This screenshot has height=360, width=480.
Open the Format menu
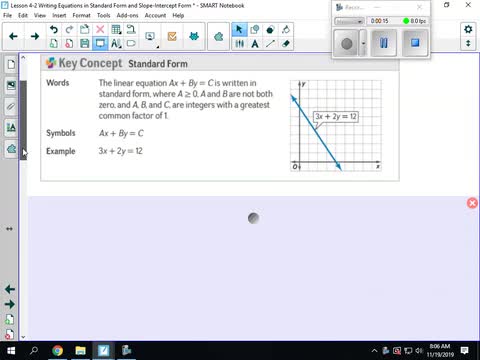81,15
